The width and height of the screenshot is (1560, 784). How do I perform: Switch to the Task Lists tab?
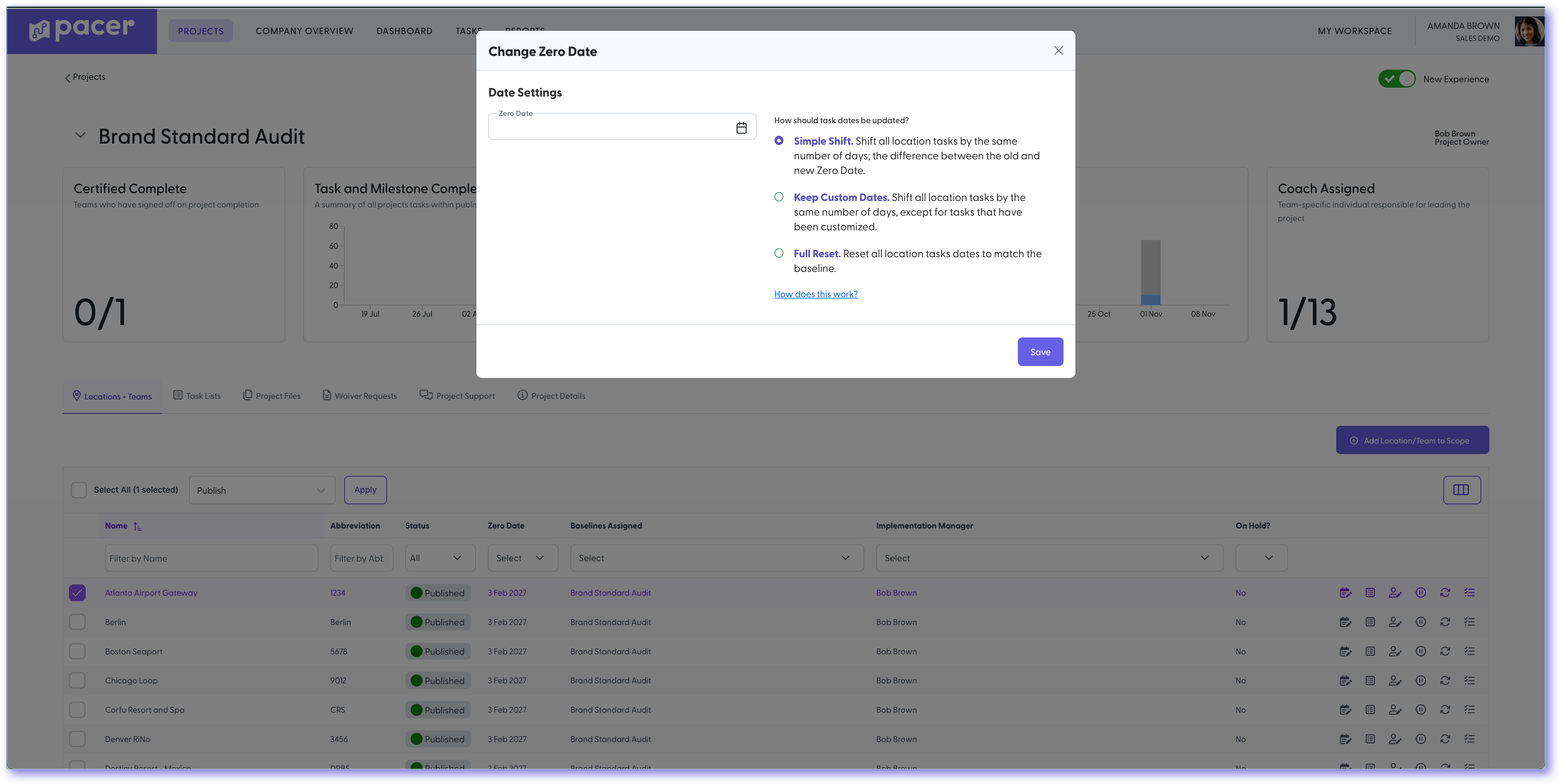pyautogui.click(x=197, y=396)
